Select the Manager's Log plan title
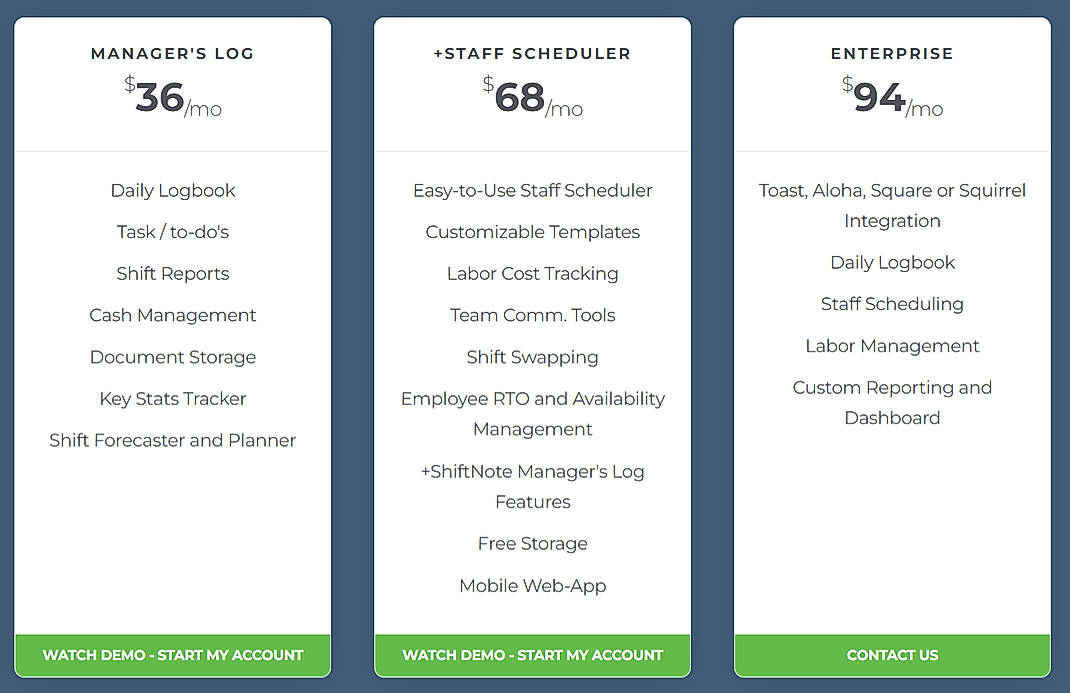The height and width of the screenshot is (693, 1070). [x=172, y=53]
